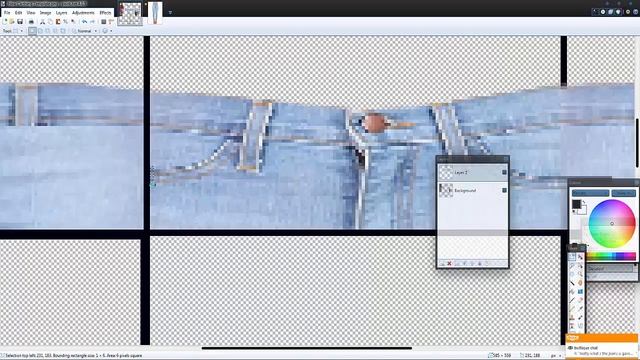Select the Text tool

tap(572, 326)
